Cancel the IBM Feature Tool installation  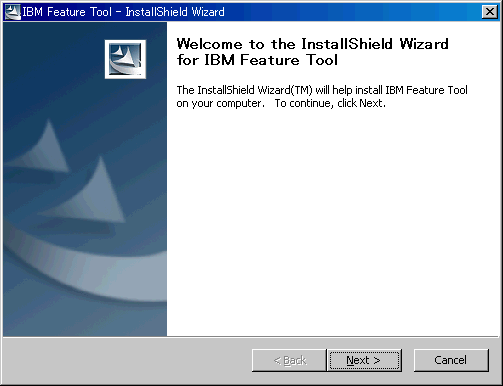click(x=451, y=360)
